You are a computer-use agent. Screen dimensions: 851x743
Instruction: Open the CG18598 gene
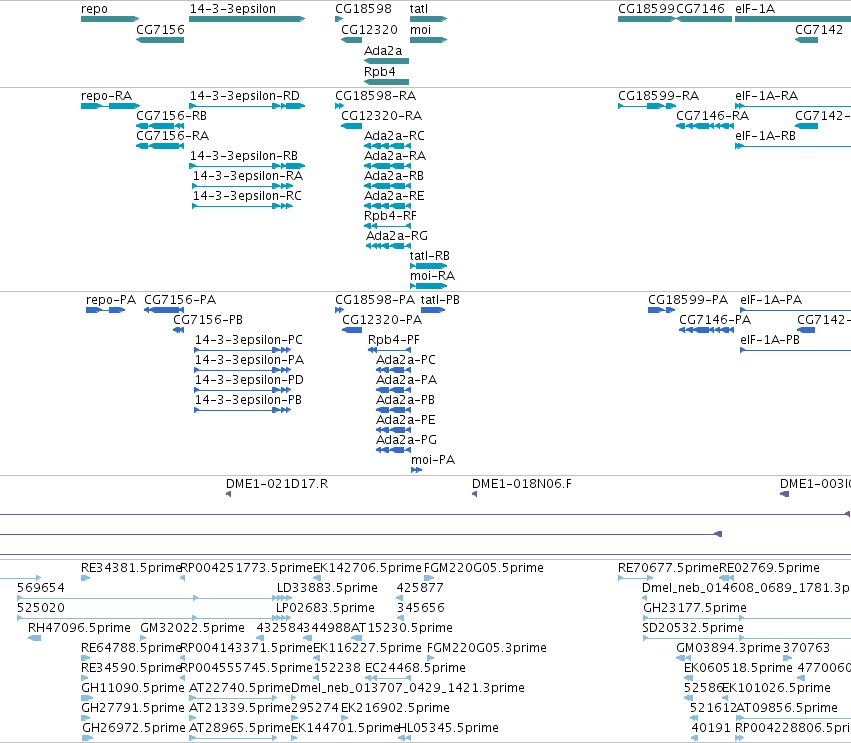point(339,19)
